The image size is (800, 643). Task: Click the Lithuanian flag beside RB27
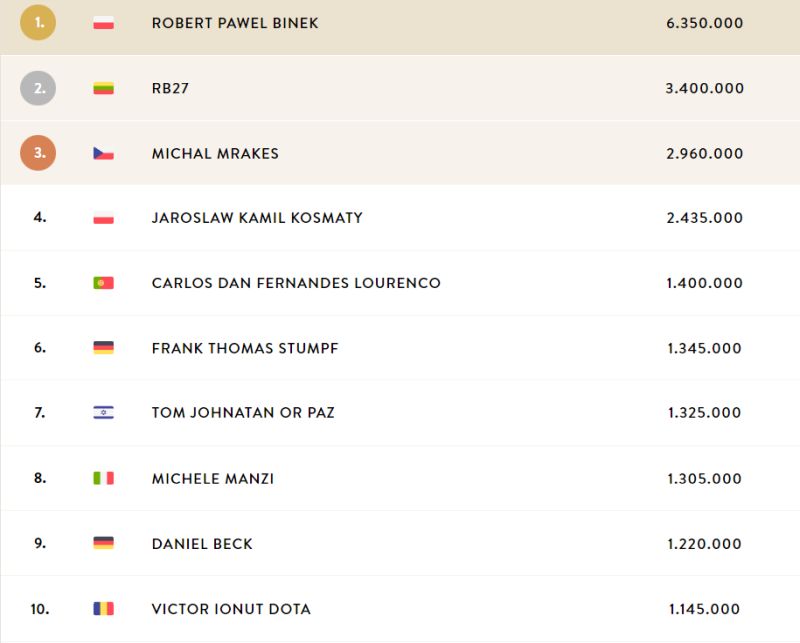pyautogui.click(x=104, y=88)
